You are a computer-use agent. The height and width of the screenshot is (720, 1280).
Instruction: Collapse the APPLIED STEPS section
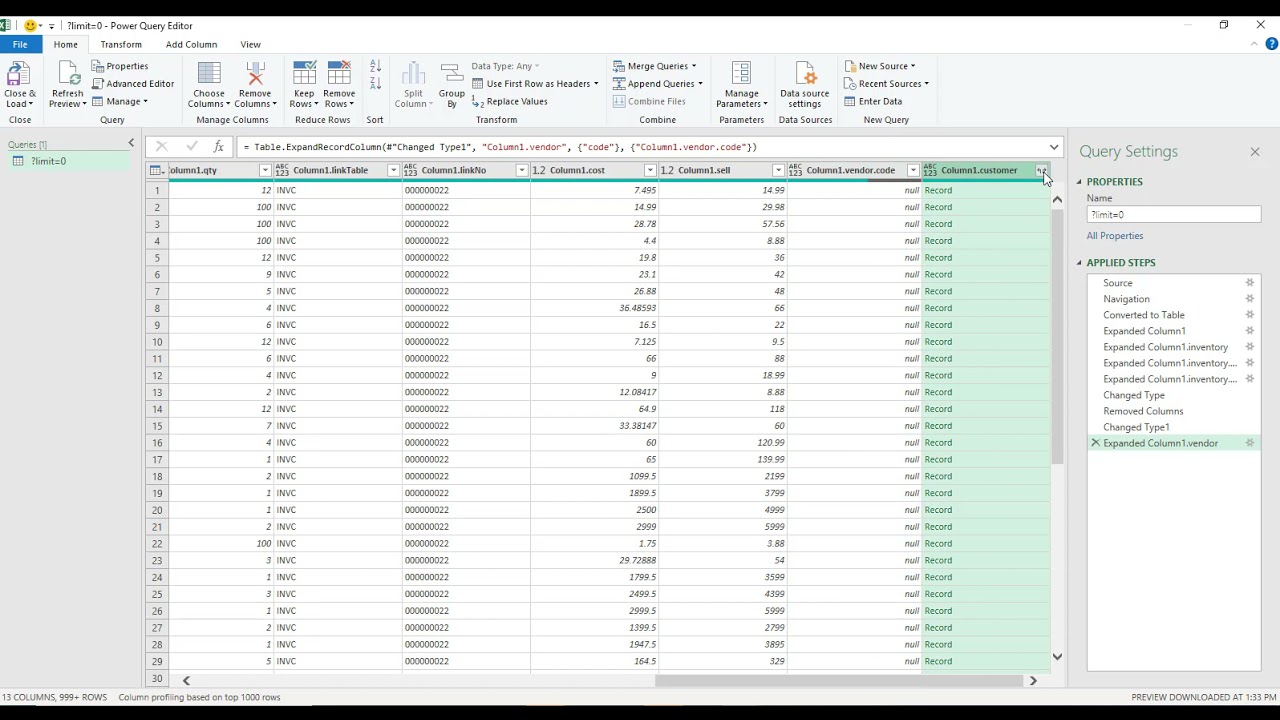[1080, 263]
